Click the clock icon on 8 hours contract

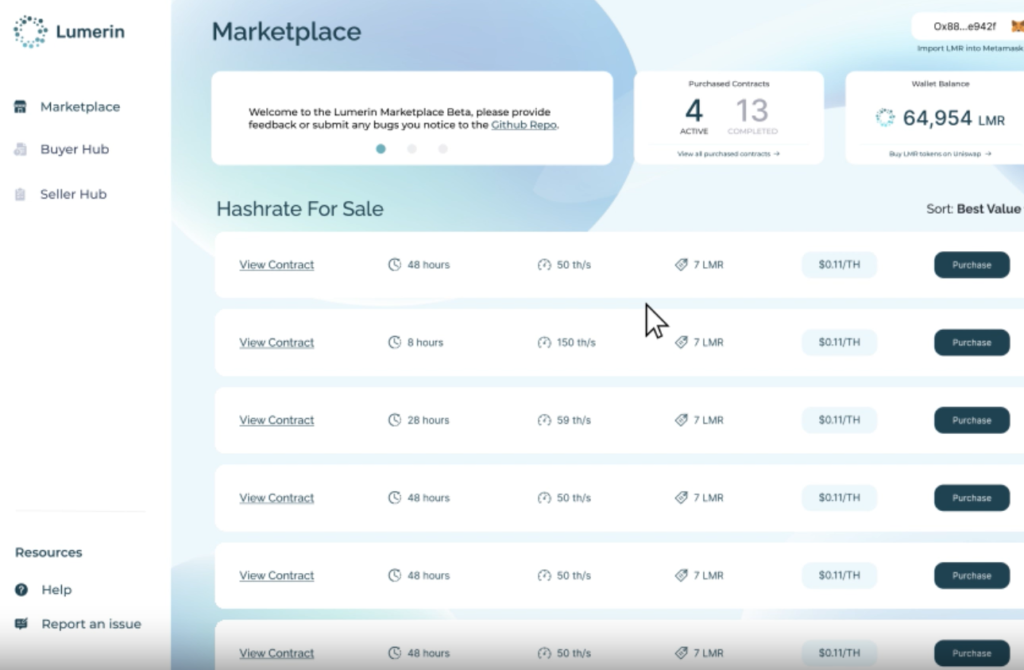394,342
